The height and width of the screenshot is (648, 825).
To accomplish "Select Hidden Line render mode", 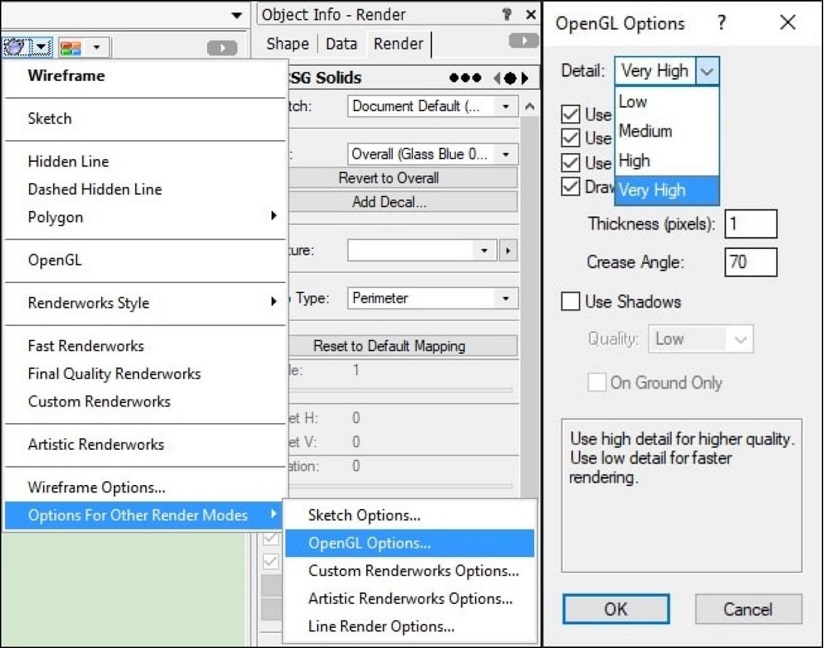I will pyautogui.click(x=68, y=161).
